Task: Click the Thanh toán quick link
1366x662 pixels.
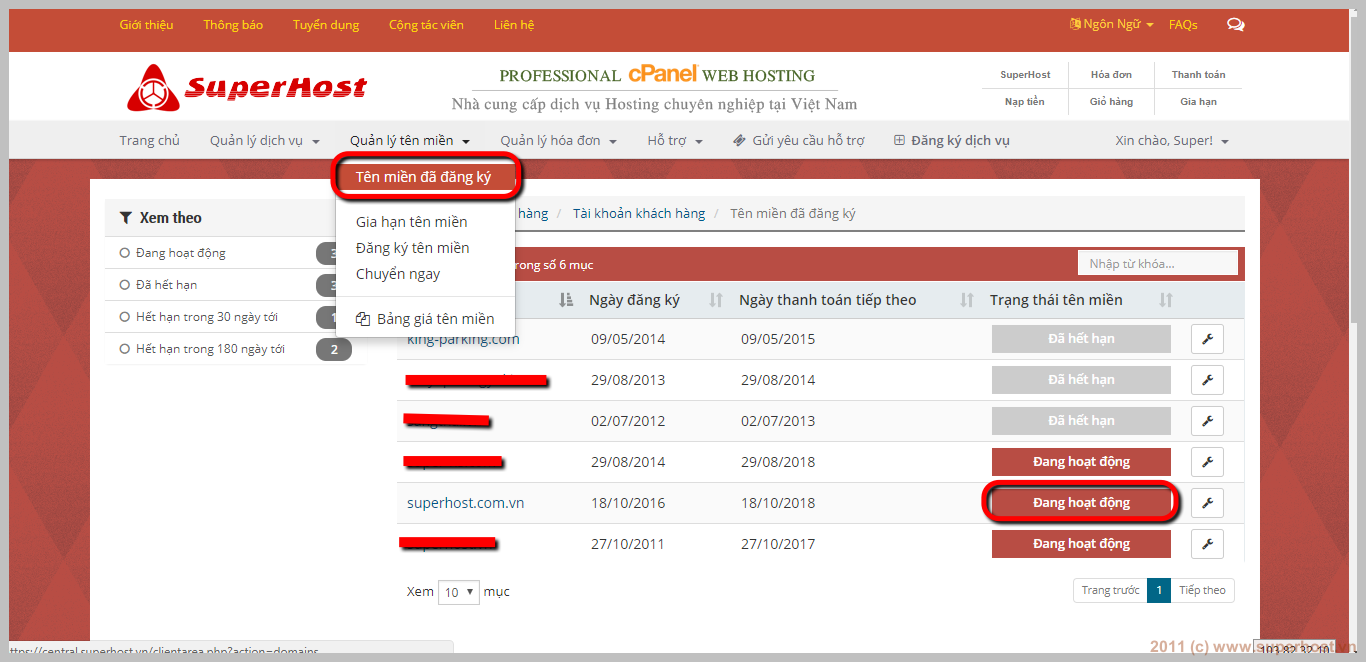Action: [1198, 75]
